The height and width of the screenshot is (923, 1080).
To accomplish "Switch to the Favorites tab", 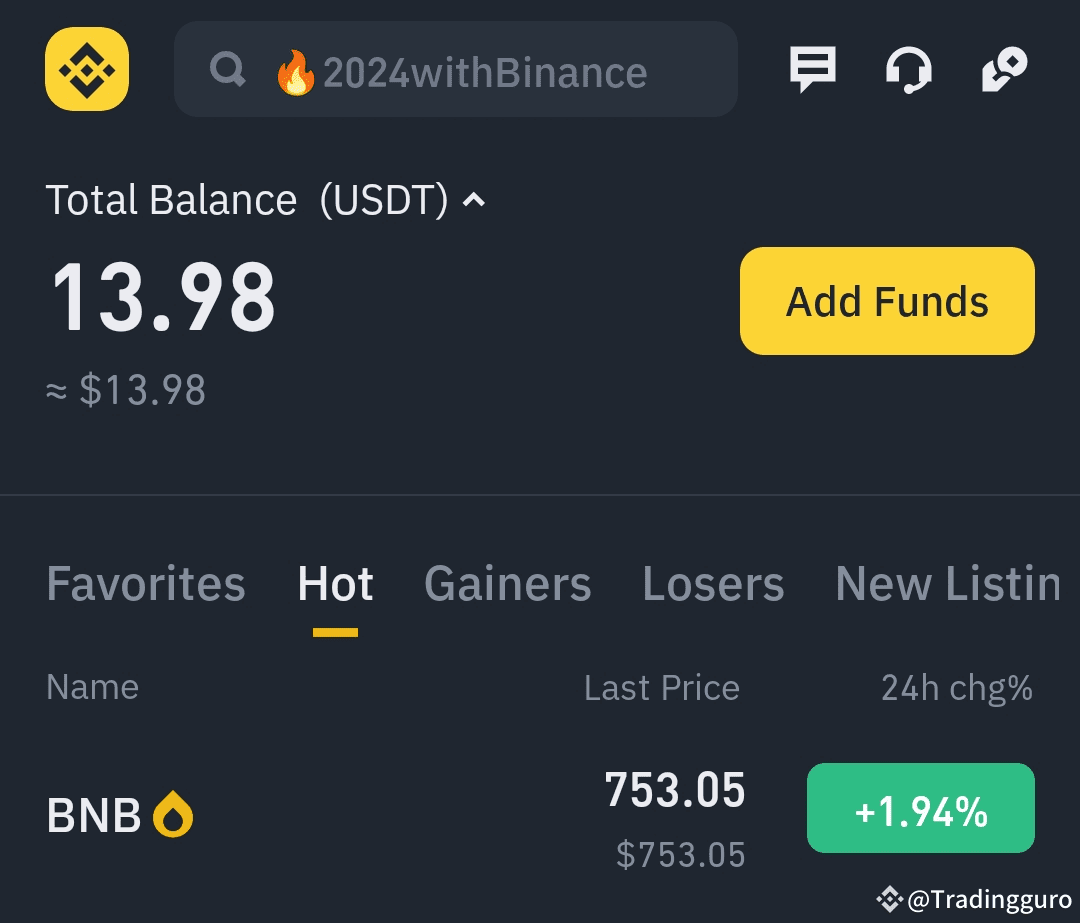I will pyautogui.click(x=146, y=584).
